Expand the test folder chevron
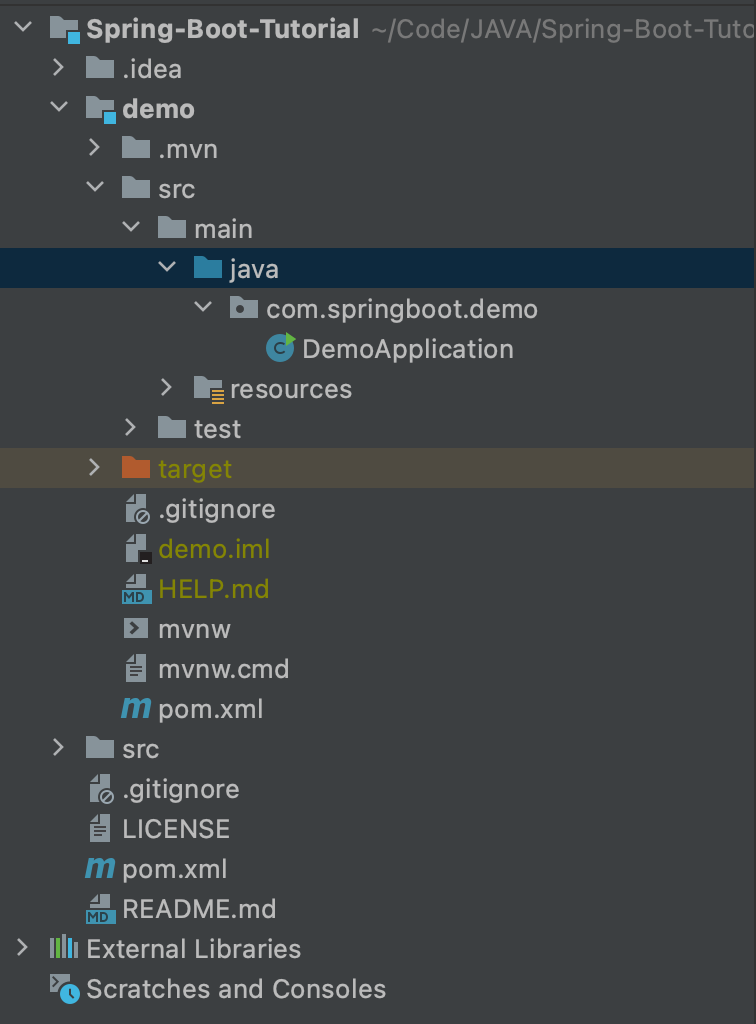The width and height of the screenshot is (756, 1024). [x=131, y=427]
